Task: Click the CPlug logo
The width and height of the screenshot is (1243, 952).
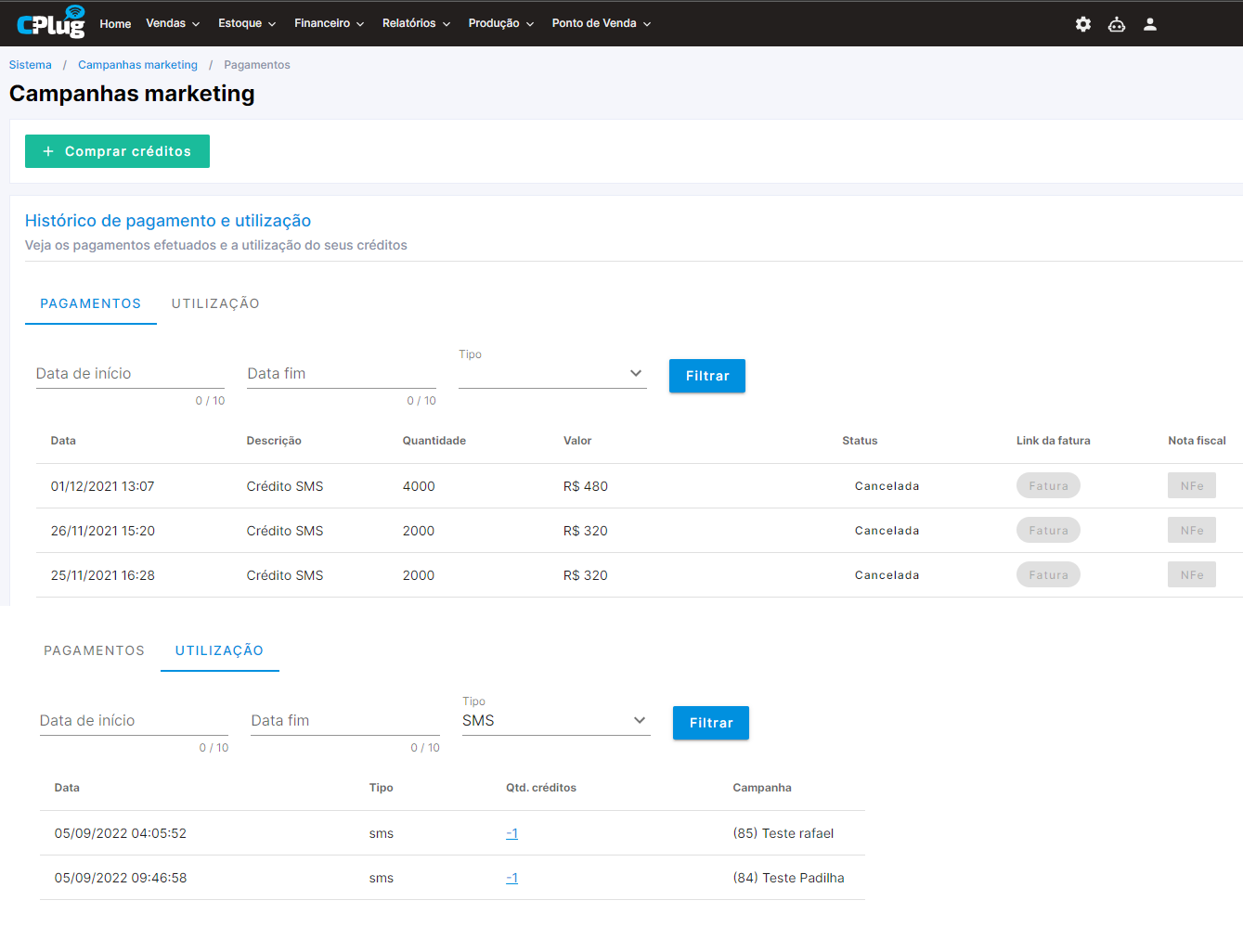Action: tap(51, 22)
